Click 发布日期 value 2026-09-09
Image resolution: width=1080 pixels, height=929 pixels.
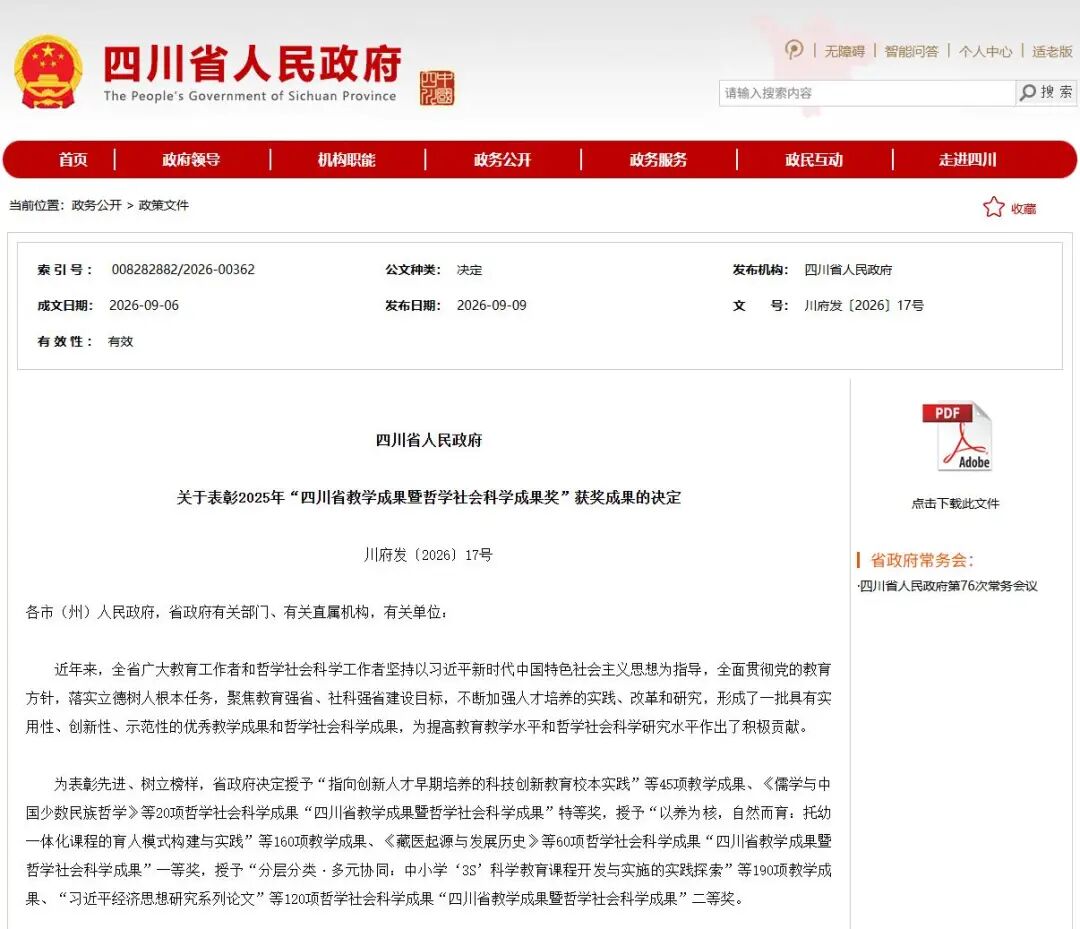click(x=492, y=305)
